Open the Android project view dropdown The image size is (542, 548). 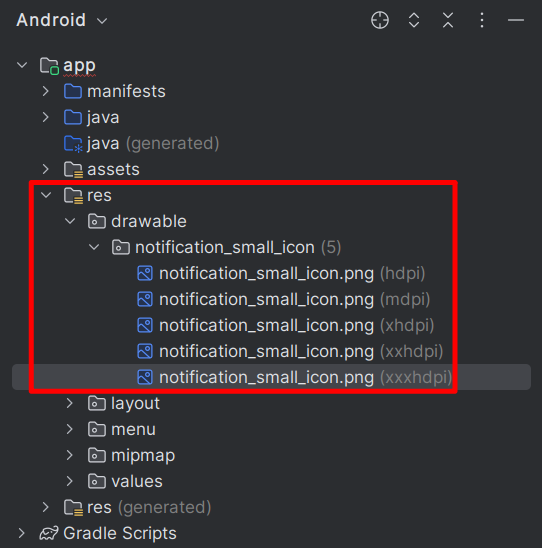62,20
